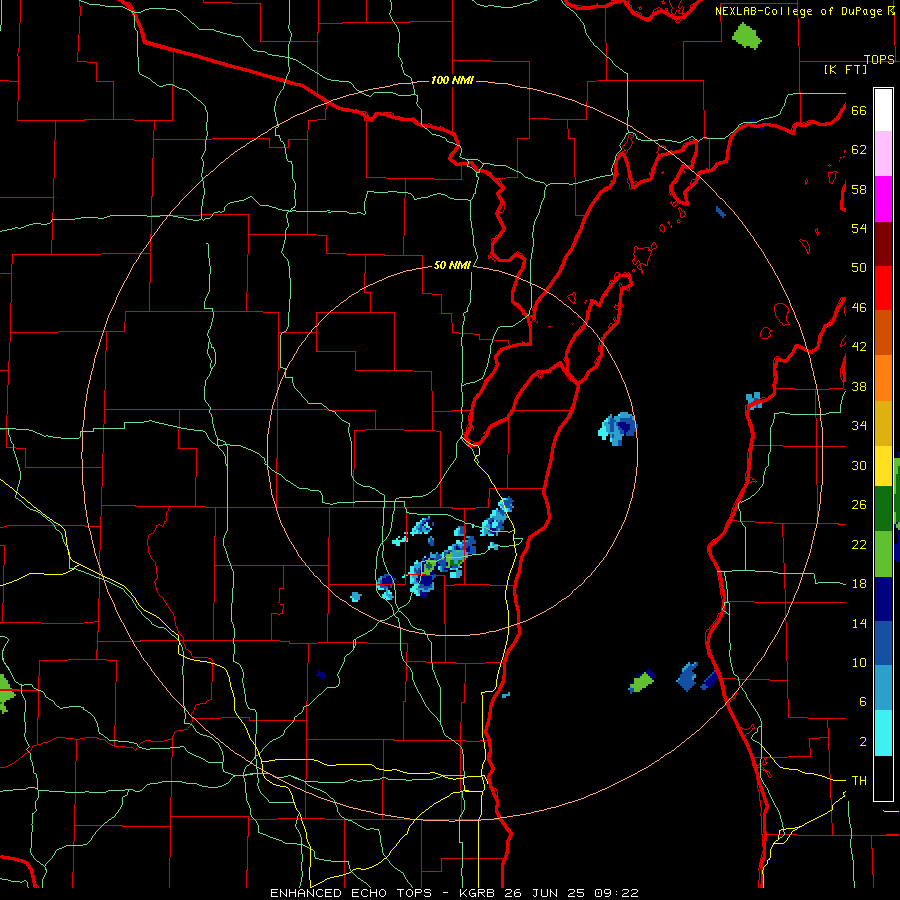The width and height of the screenshot is (900, 900).
Task: Click the yellow legend swatch near 30
Action: tap(883, 466)
